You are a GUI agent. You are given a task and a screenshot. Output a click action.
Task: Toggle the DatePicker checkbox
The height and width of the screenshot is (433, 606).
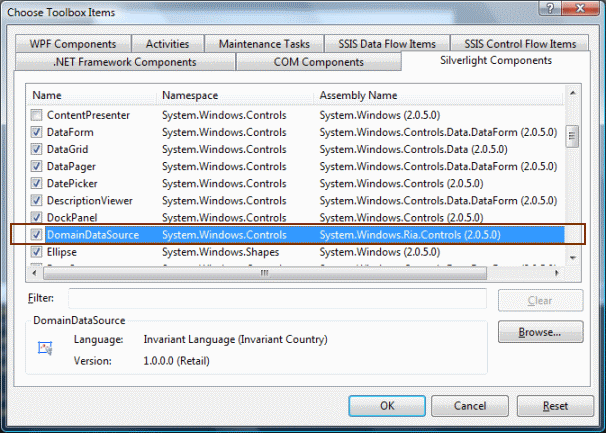click(x=37, y=183)
